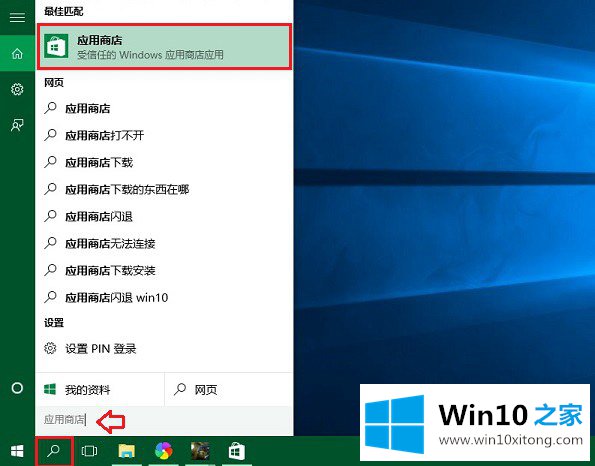
Task: Open the Windows Start button
Action: [17, 451]
